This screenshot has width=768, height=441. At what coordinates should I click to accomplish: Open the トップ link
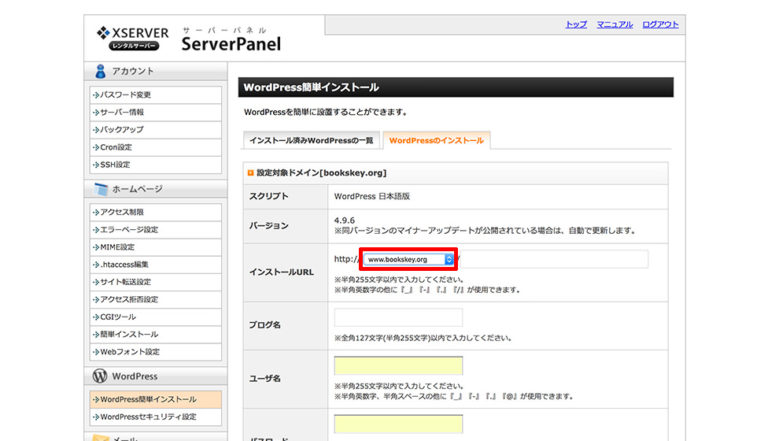pos(576,24)
